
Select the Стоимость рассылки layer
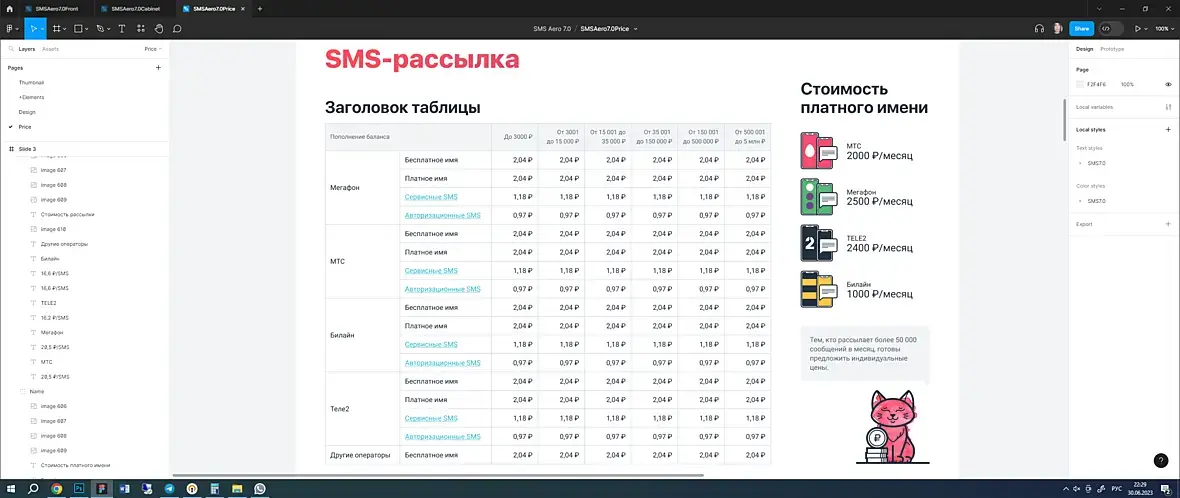point(67,214)
